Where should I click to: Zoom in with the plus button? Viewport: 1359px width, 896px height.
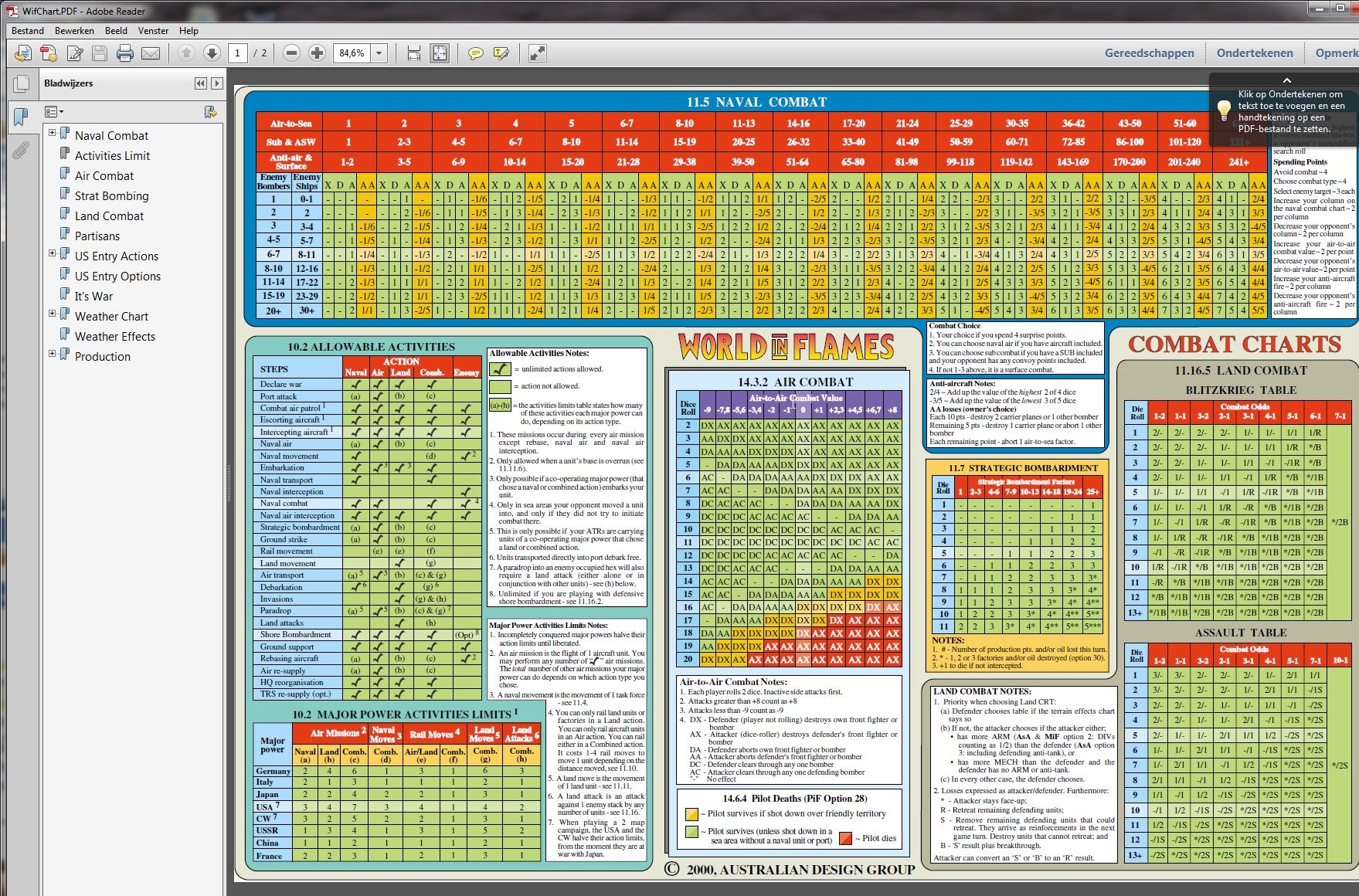(317, 53)
